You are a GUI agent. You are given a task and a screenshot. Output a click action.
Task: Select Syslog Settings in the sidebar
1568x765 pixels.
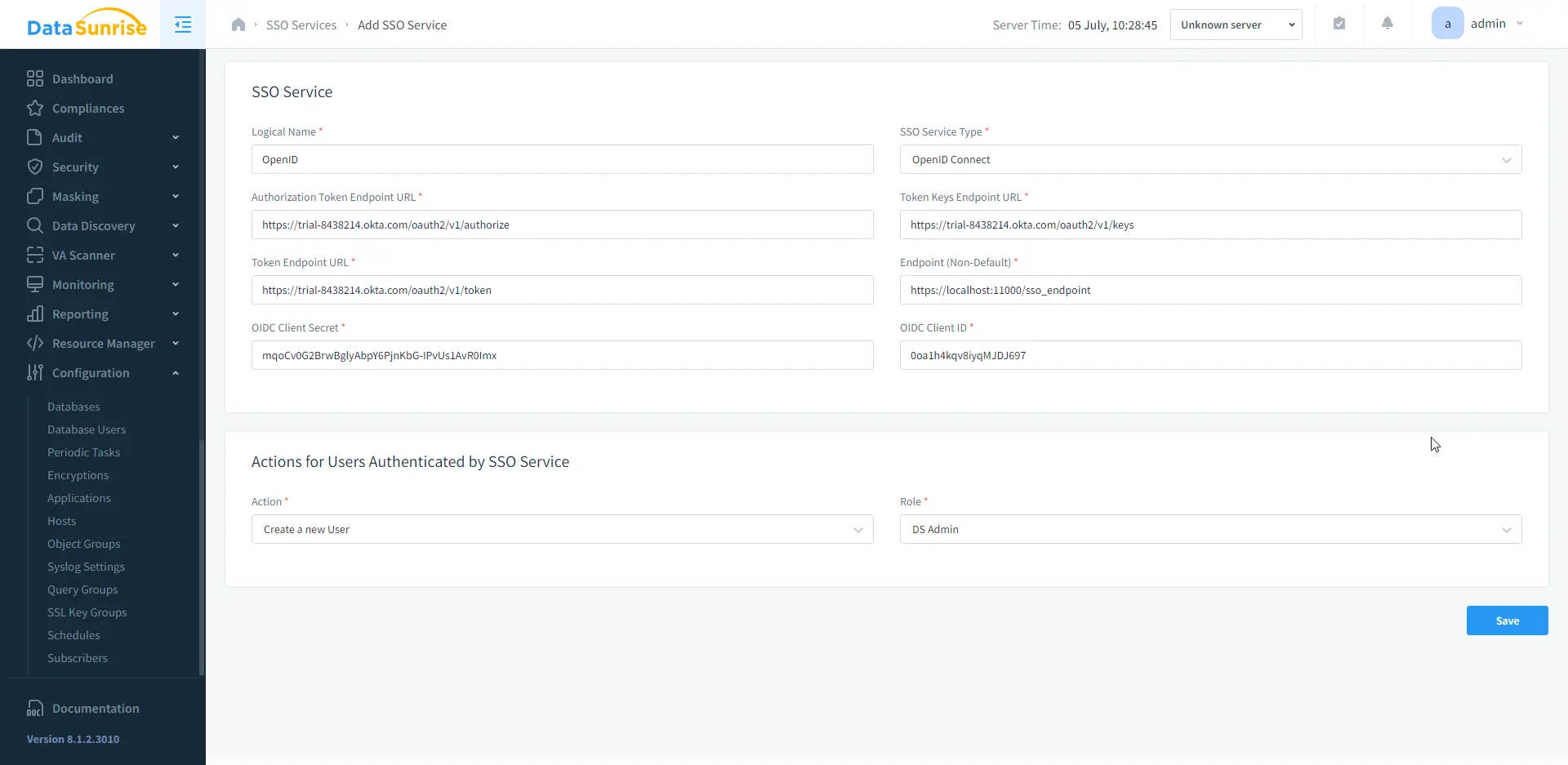tap(86, 567)
